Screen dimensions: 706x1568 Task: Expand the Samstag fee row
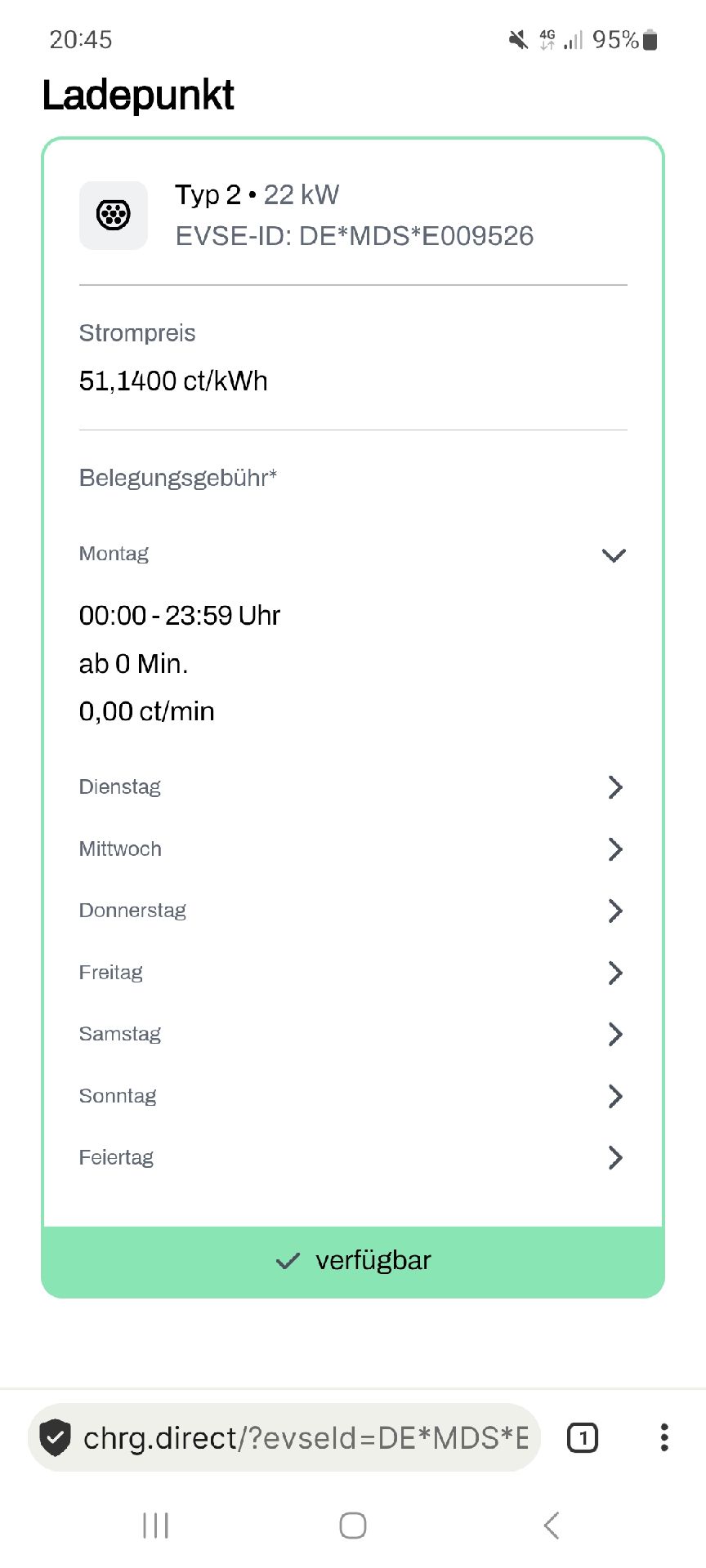353,1034
